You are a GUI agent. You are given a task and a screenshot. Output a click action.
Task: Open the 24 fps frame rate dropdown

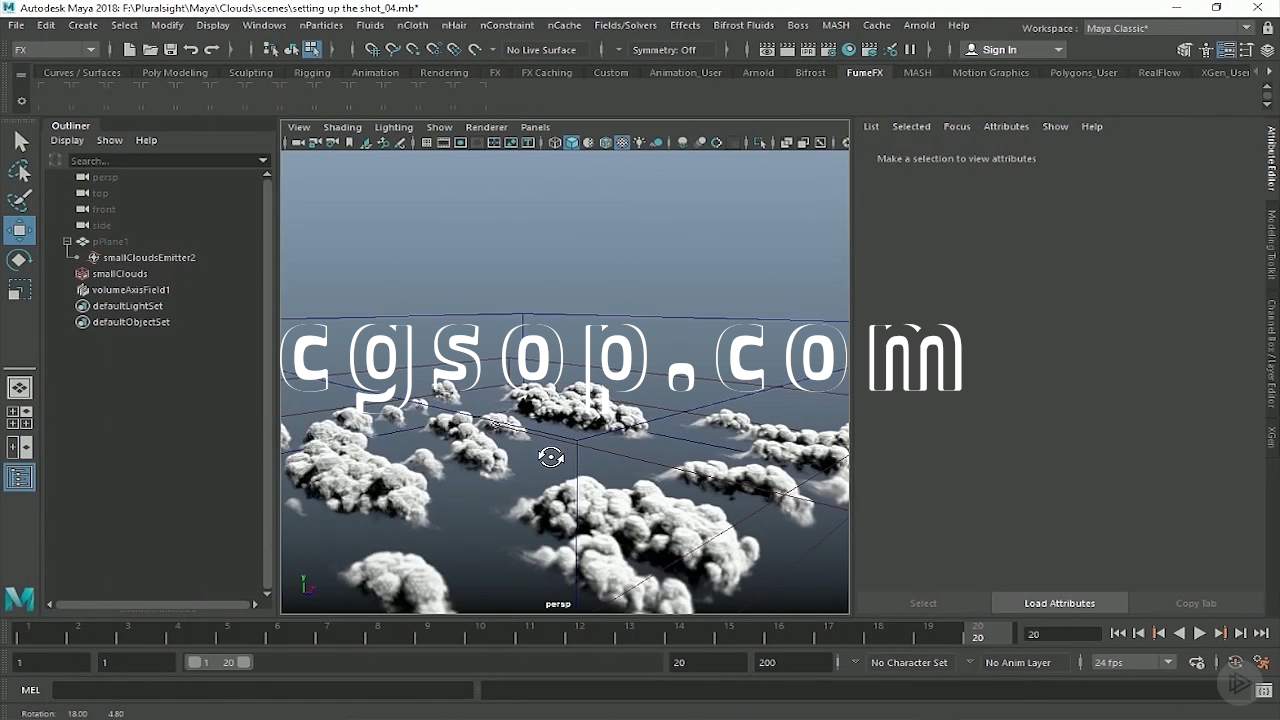1133,663
